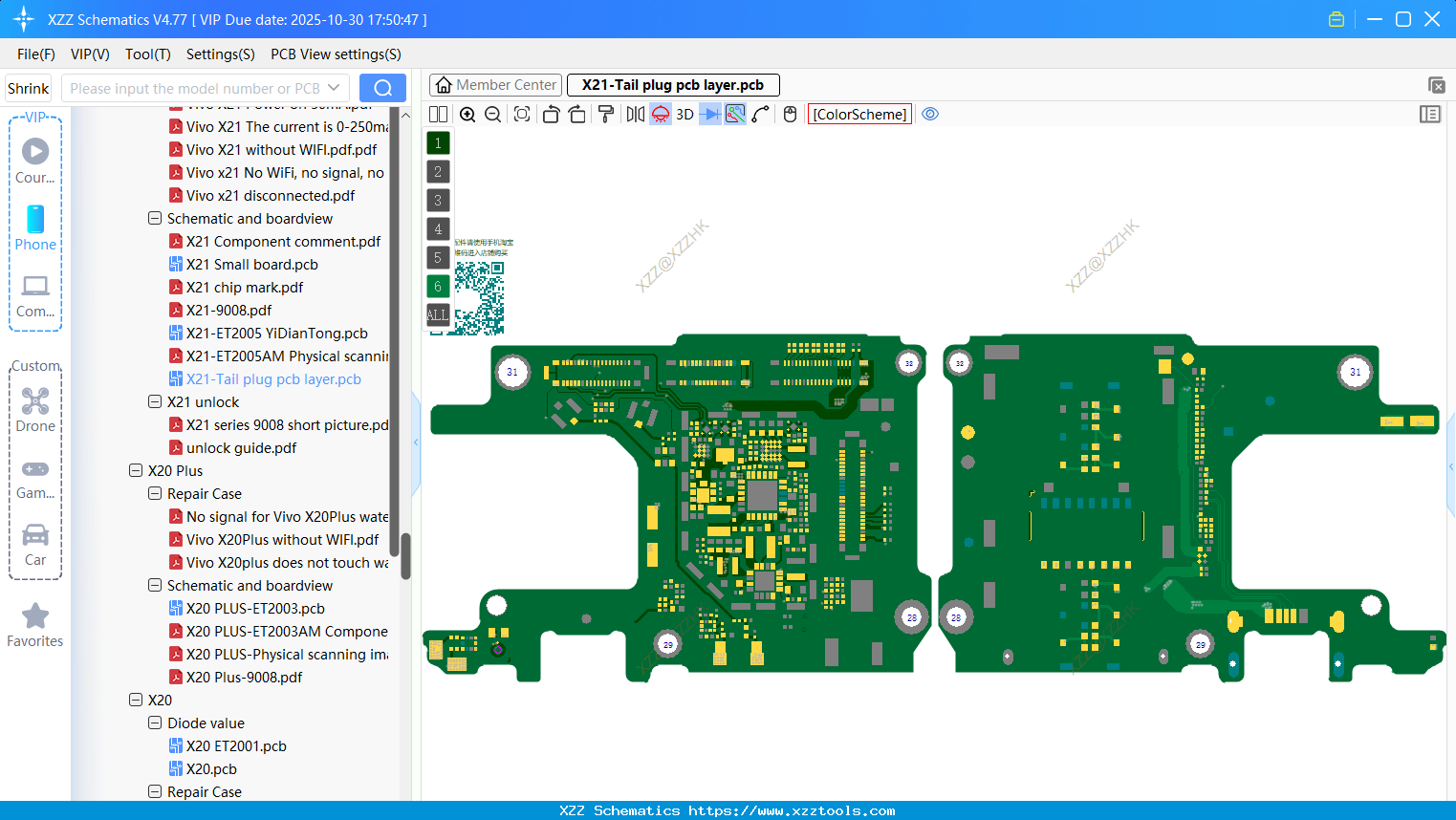This screenshot has height=820, width=1456.
Task: Show PCB layer 1
Action: (x=438, y=143)
